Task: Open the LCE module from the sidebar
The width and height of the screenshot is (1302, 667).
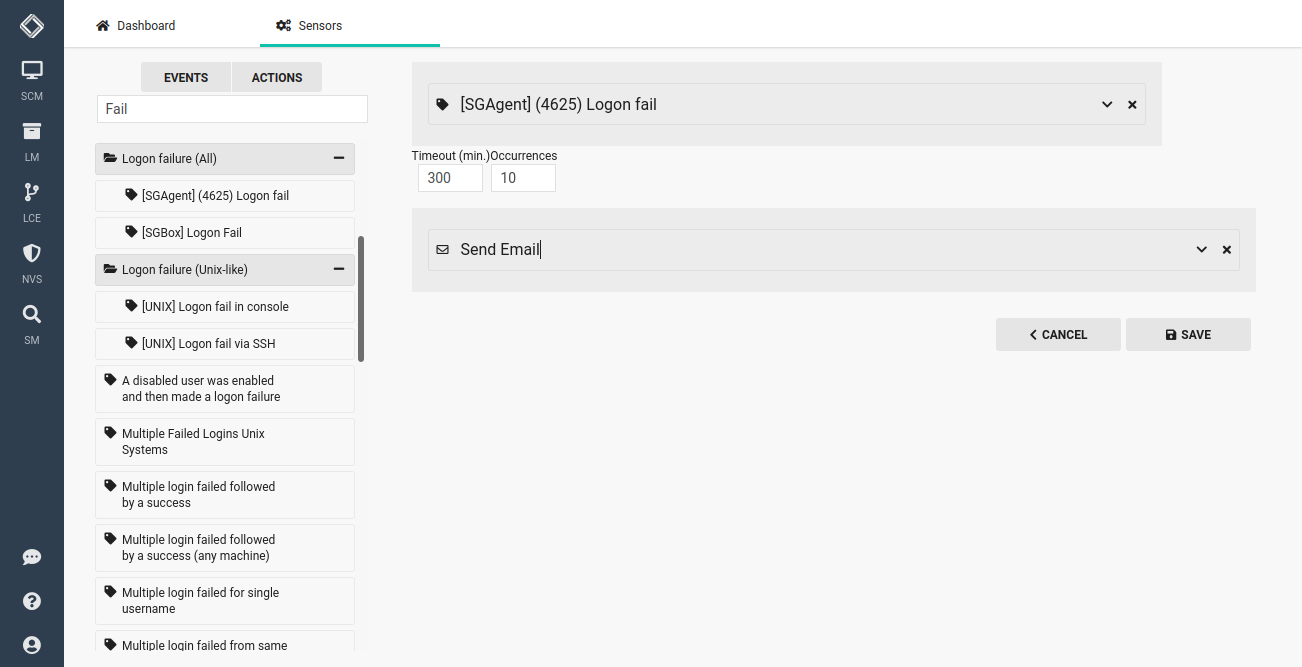Action: click(31, 197)
